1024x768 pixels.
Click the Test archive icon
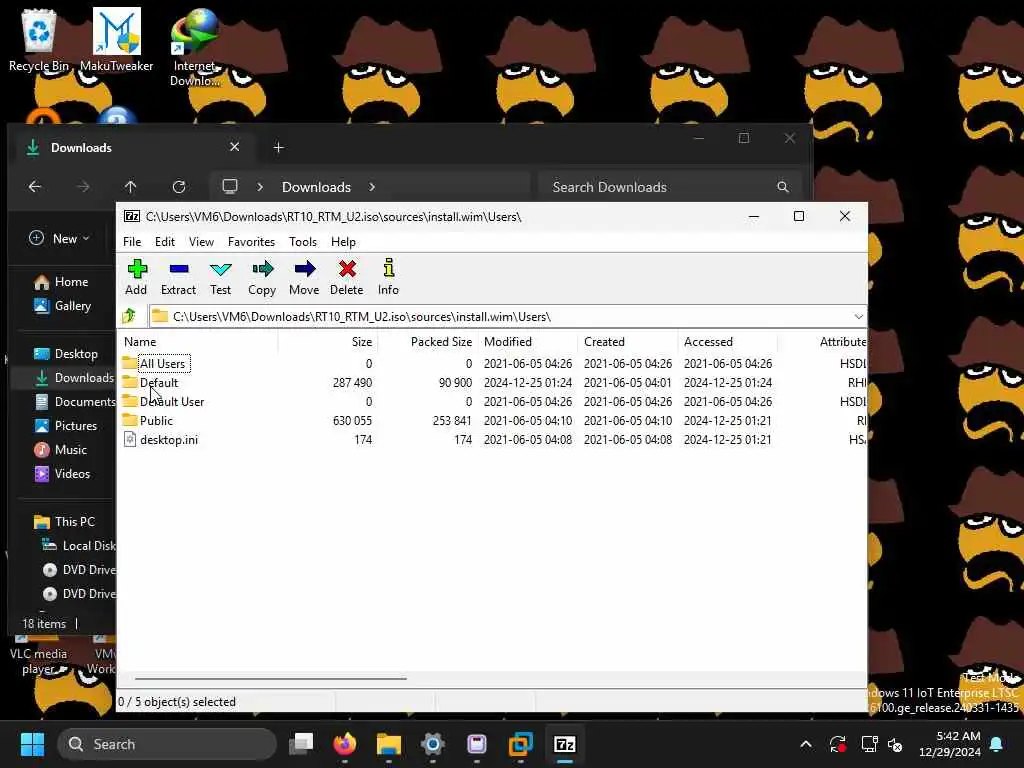221,277
